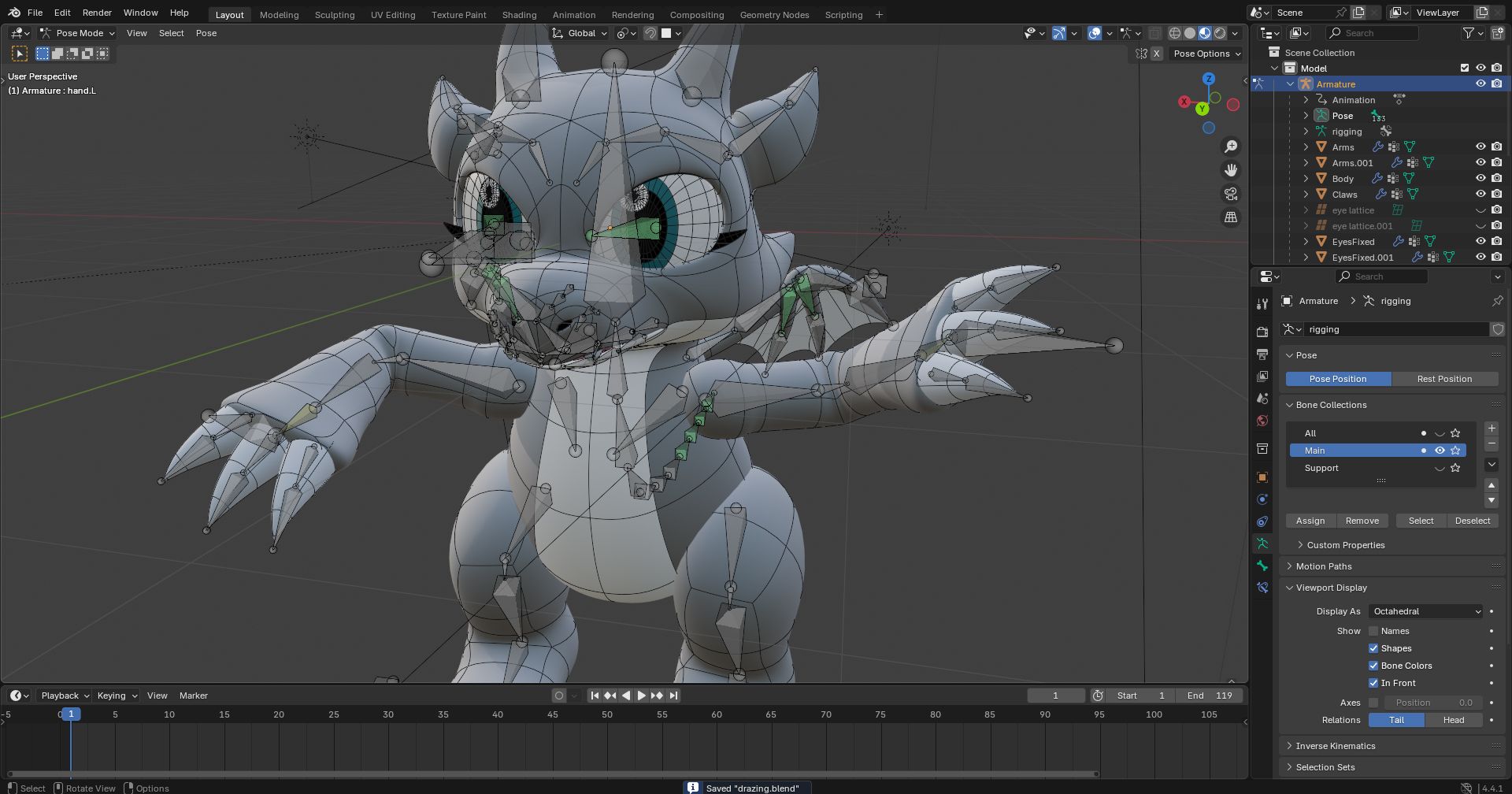The width and height of the screenshot is (1512, 794).
Task: Click the outliner filter funnel icon
Action: click(x=1469, y=33)
